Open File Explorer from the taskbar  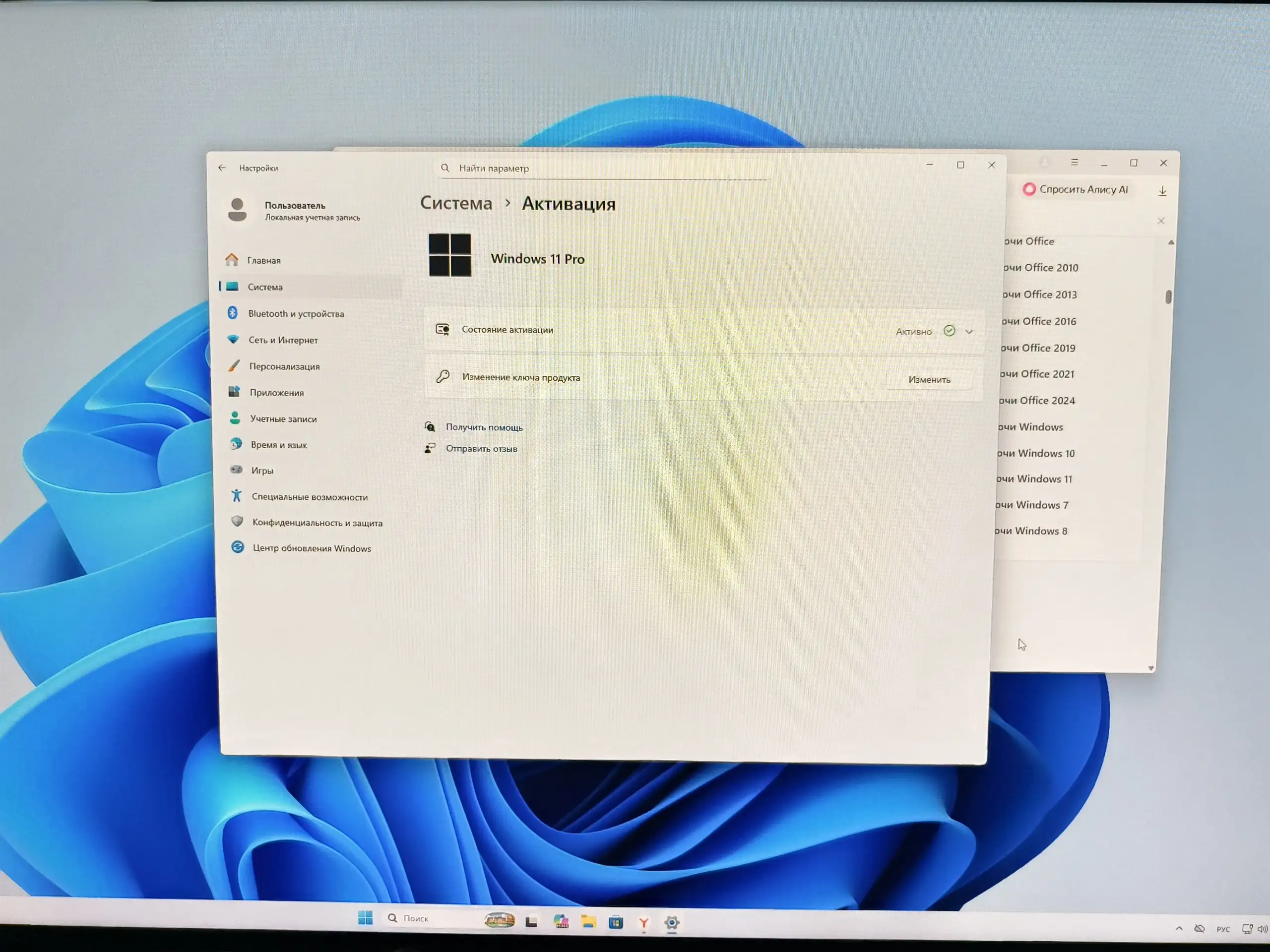(x=588, y=922)
